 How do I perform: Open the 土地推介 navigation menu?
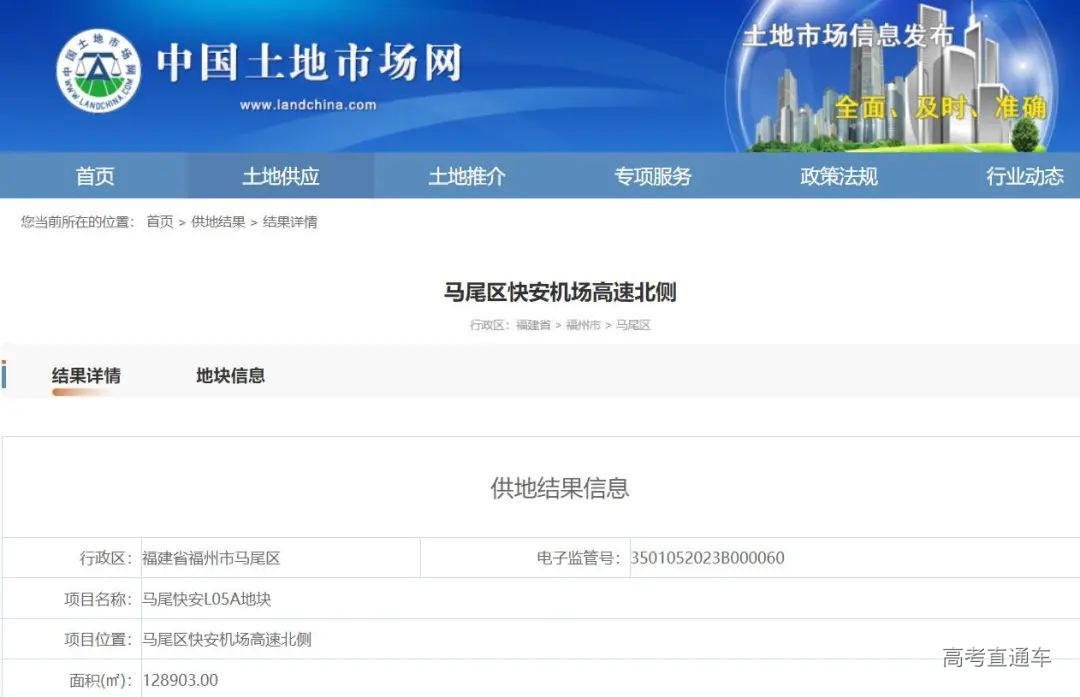467,176
